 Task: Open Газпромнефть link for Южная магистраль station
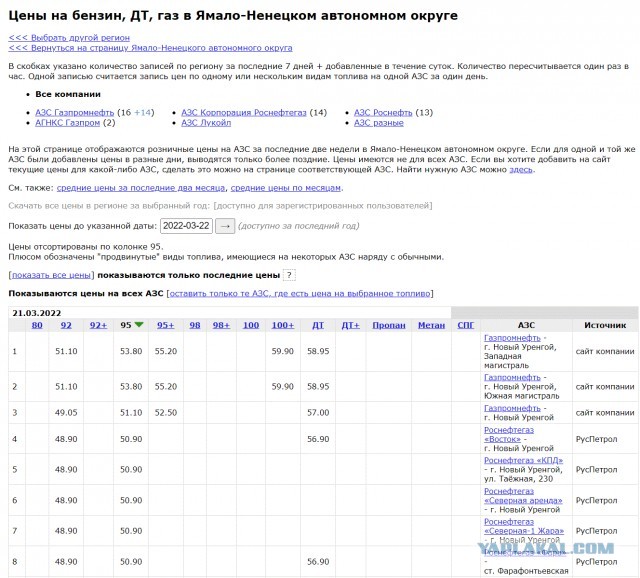[512, 377]
